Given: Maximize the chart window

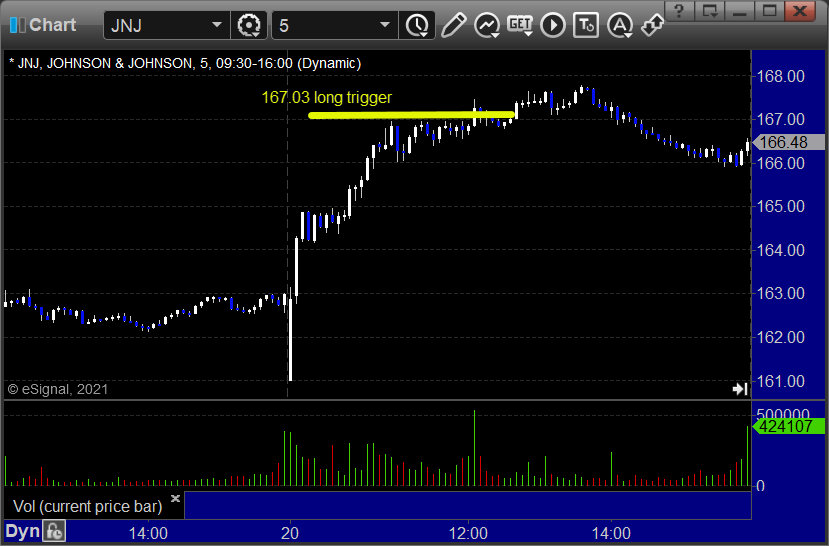Looking at the screenshot, I should tap(770, 10).
